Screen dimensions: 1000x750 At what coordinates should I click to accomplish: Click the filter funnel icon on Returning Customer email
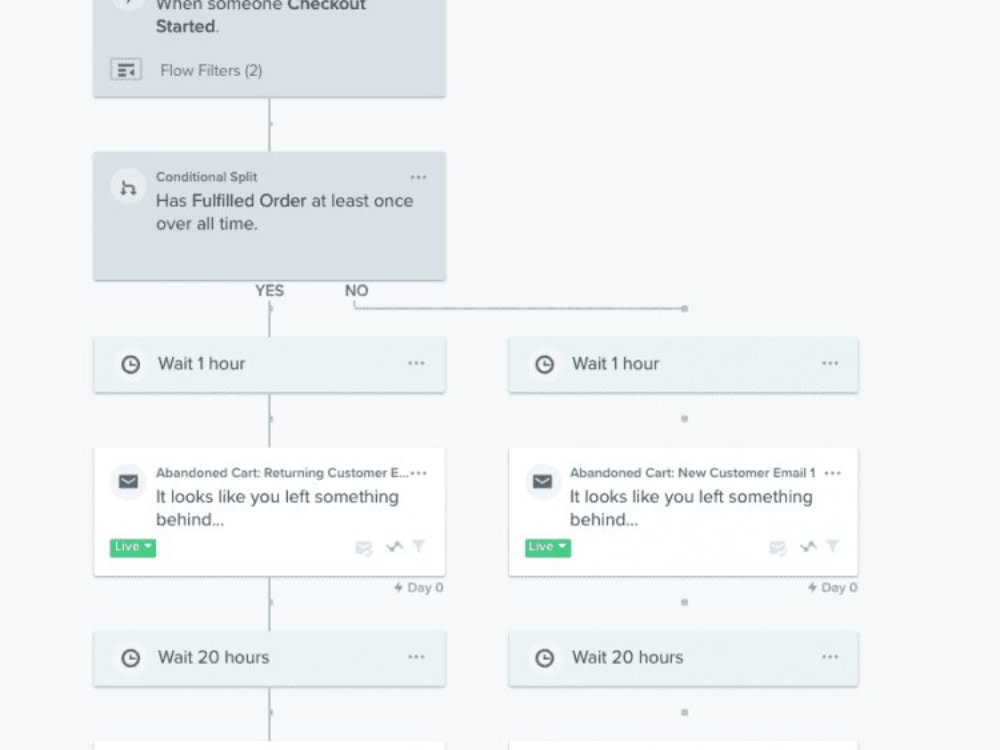point(419,547)
